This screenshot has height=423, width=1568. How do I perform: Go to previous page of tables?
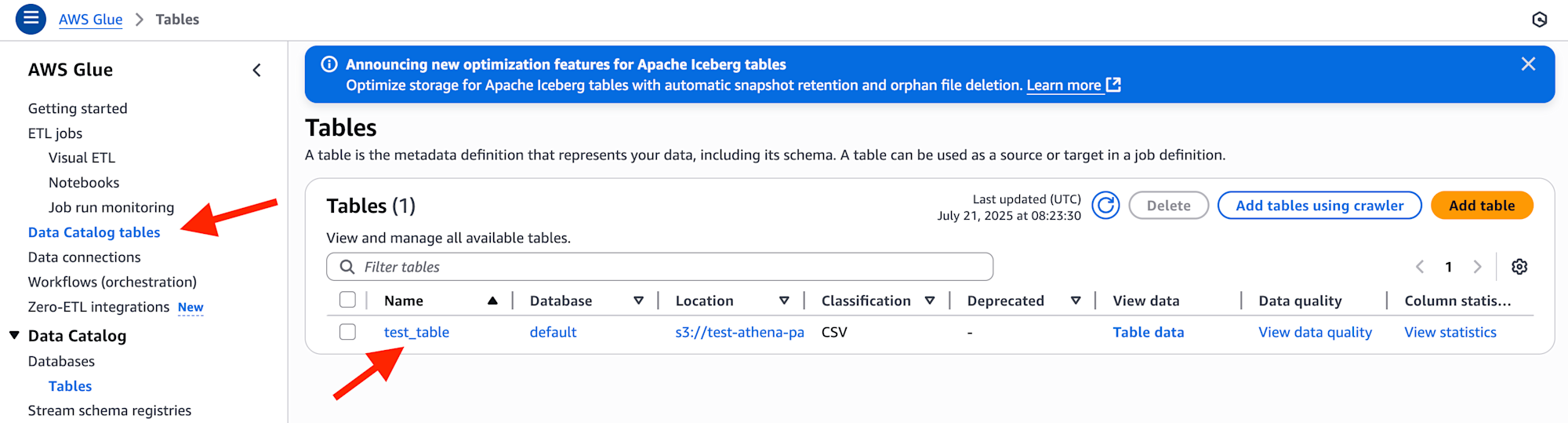click(1420, 267)
